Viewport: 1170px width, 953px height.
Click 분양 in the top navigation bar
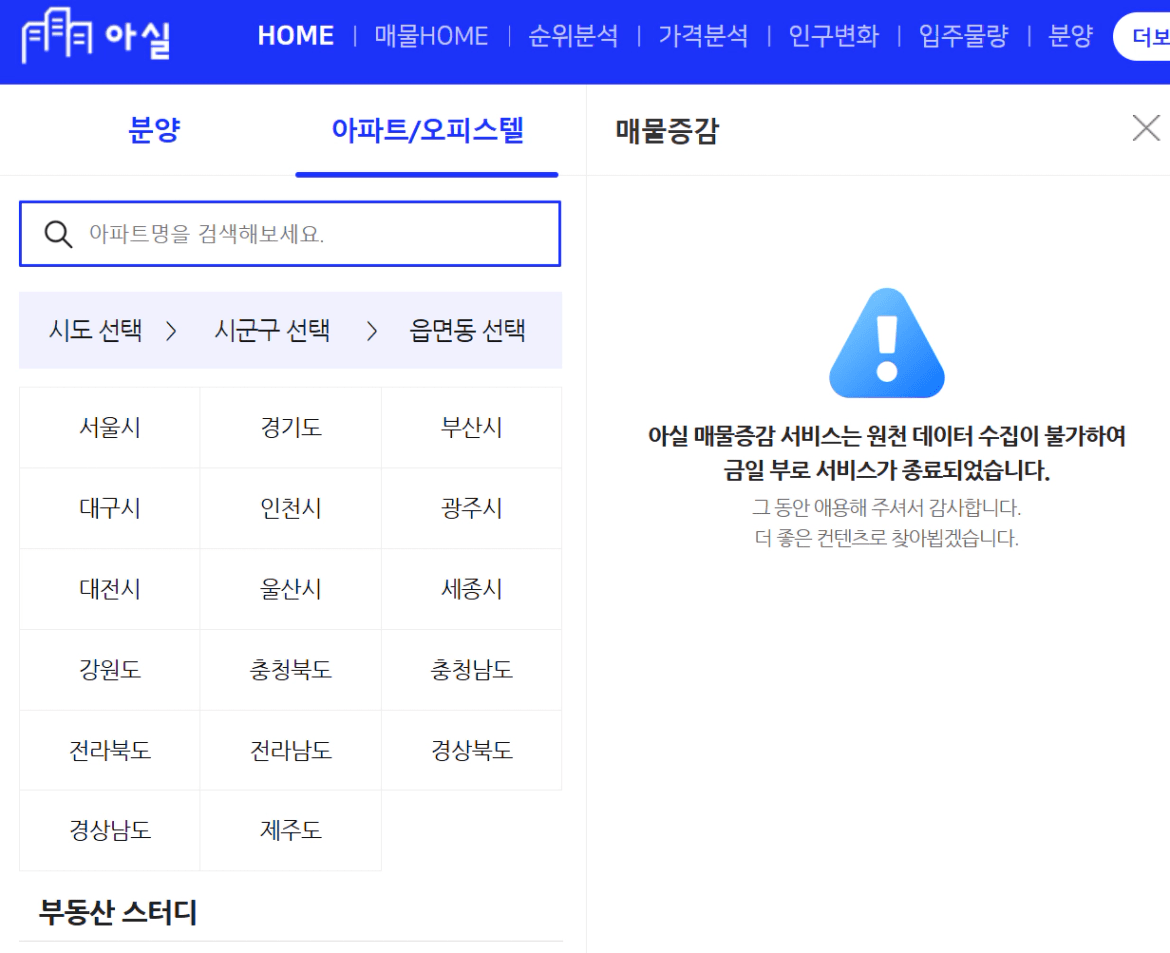[x=1070, y=36]
